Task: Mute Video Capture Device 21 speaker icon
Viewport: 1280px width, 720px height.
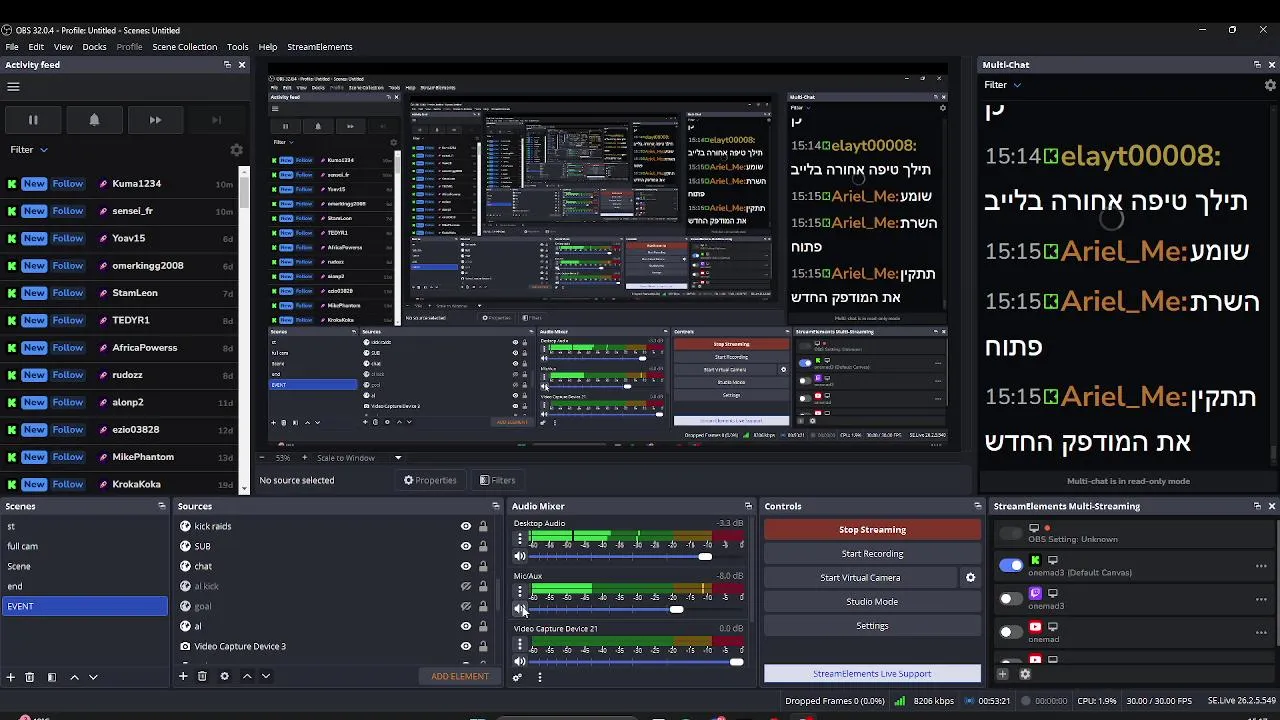Action: pyautogui.click(x=520, y=661)
